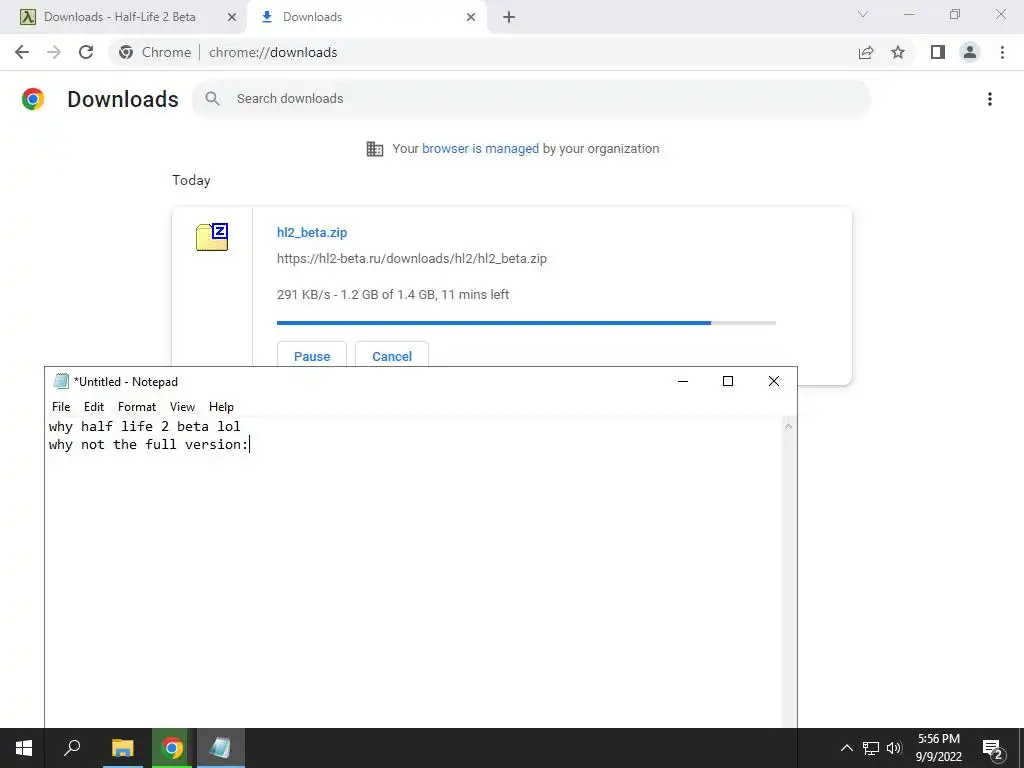Select the Downloads tab
This screenshot has height=768, width=1024.
point(366,17)
